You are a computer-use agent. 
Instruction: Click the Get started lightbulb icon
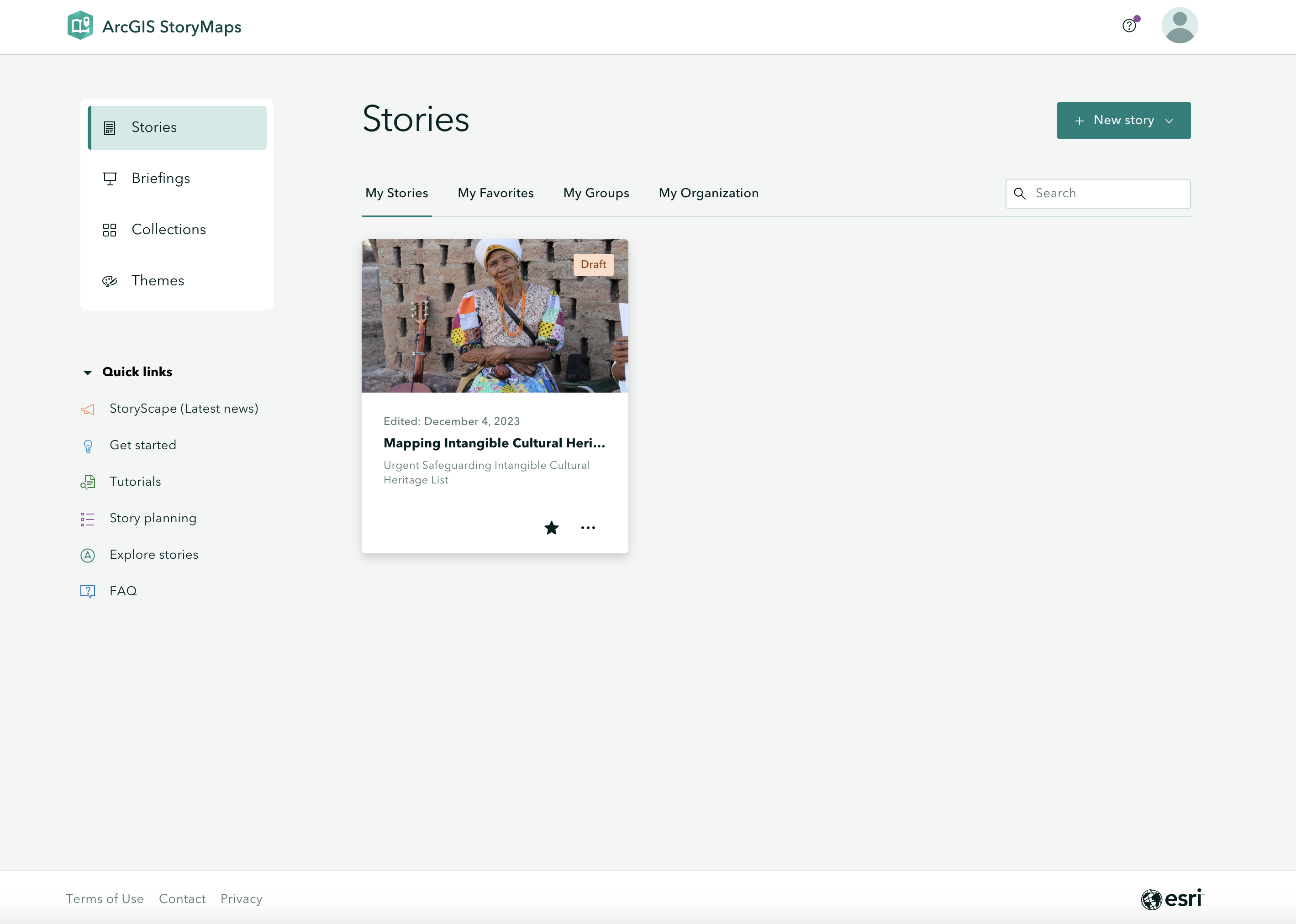tap(88, 446)
